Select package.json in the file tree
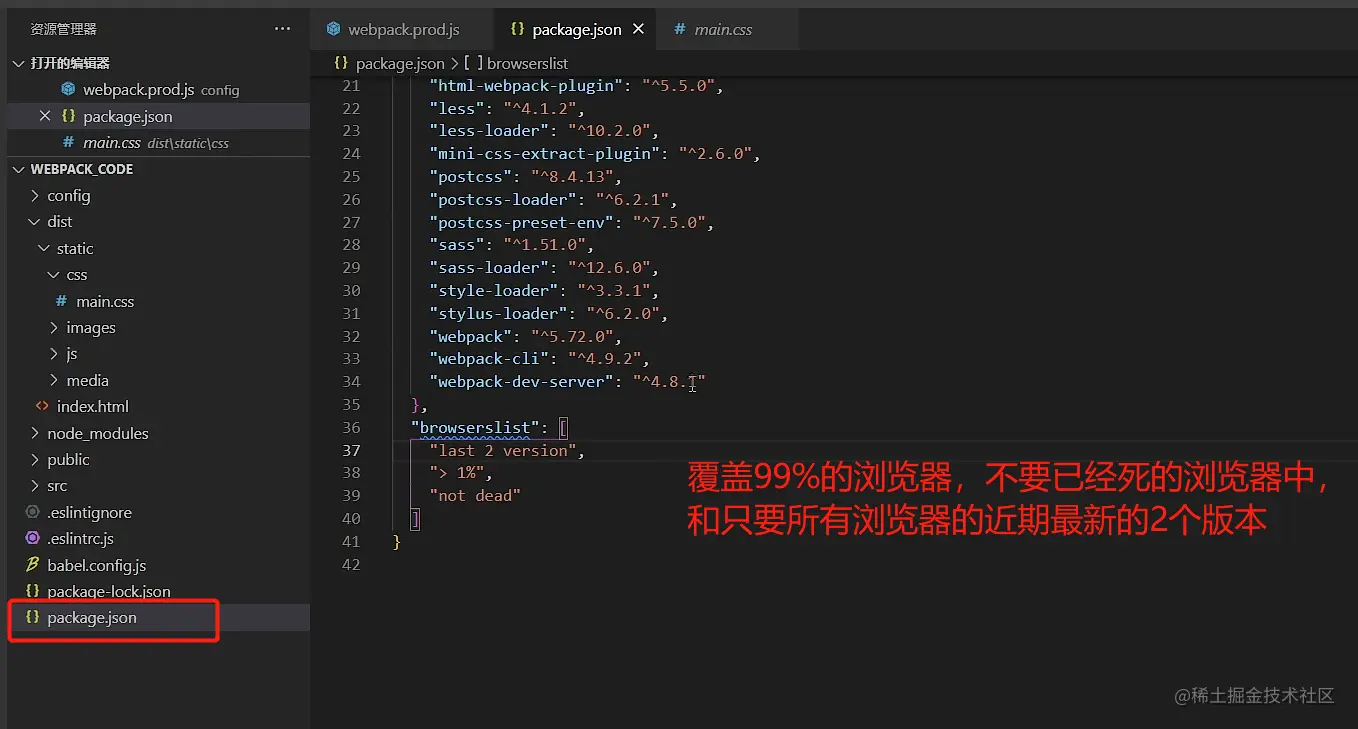The image size is (1358, 729). pos(158,617)
